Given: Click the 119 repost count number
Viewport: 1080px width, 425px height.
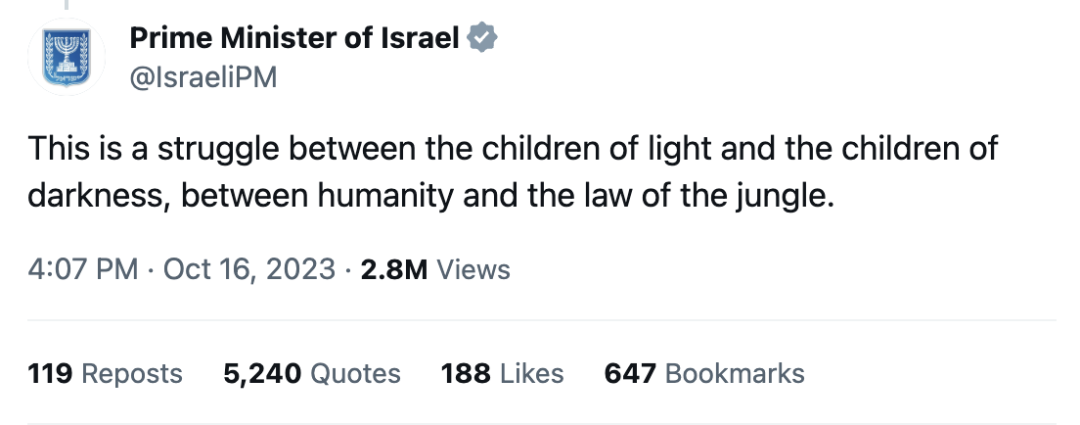Looking at the screenshot, I should point(50,374).
